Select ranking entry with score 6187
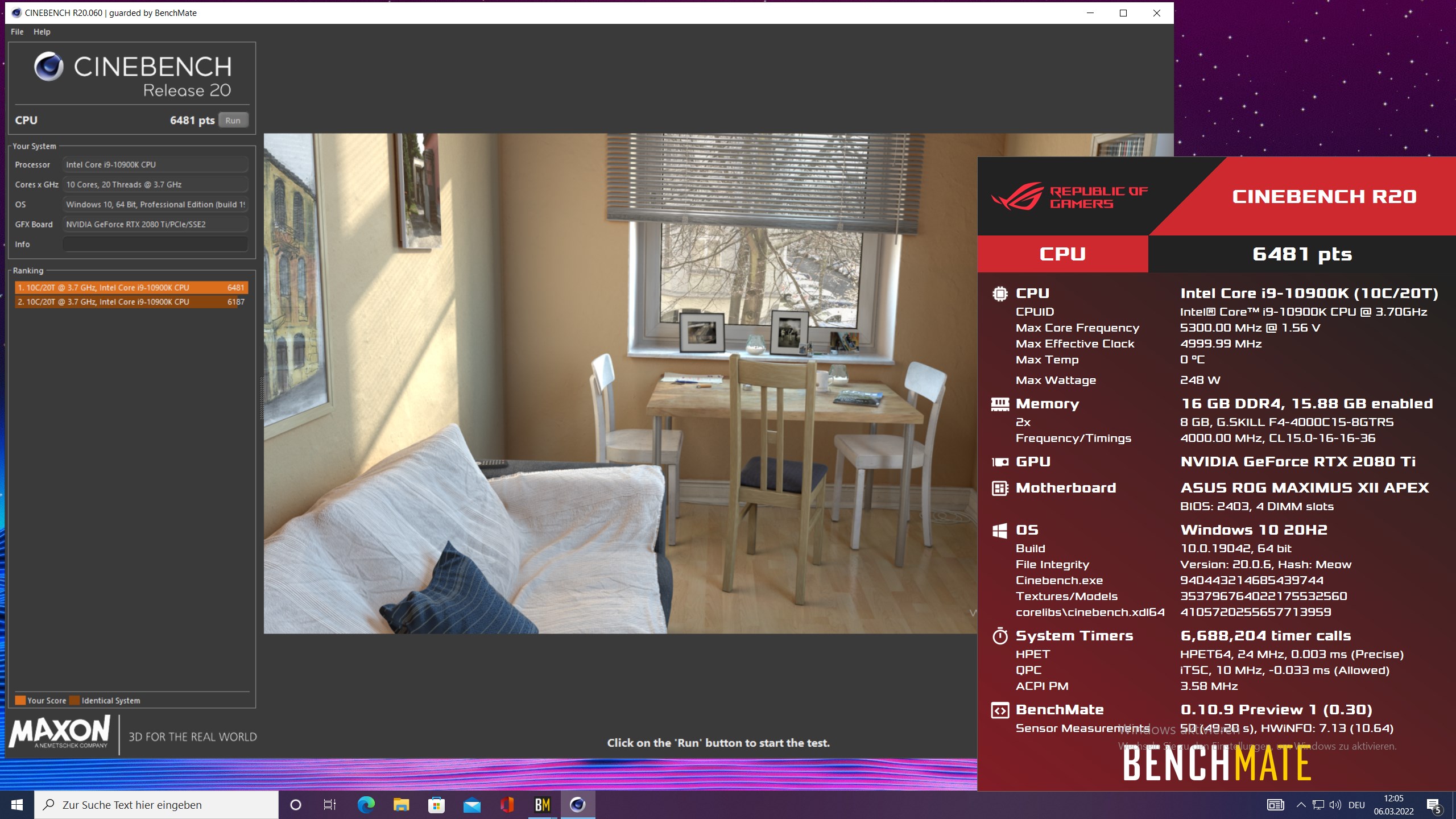 click(131, 302)
